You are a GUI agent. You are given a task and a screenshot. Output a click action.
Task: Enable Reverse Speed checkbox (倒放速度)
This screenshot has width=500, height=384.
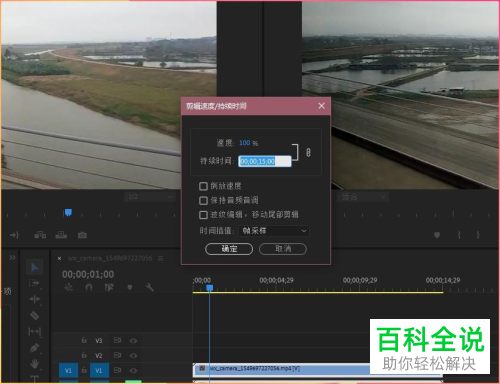tap(203, 186)
